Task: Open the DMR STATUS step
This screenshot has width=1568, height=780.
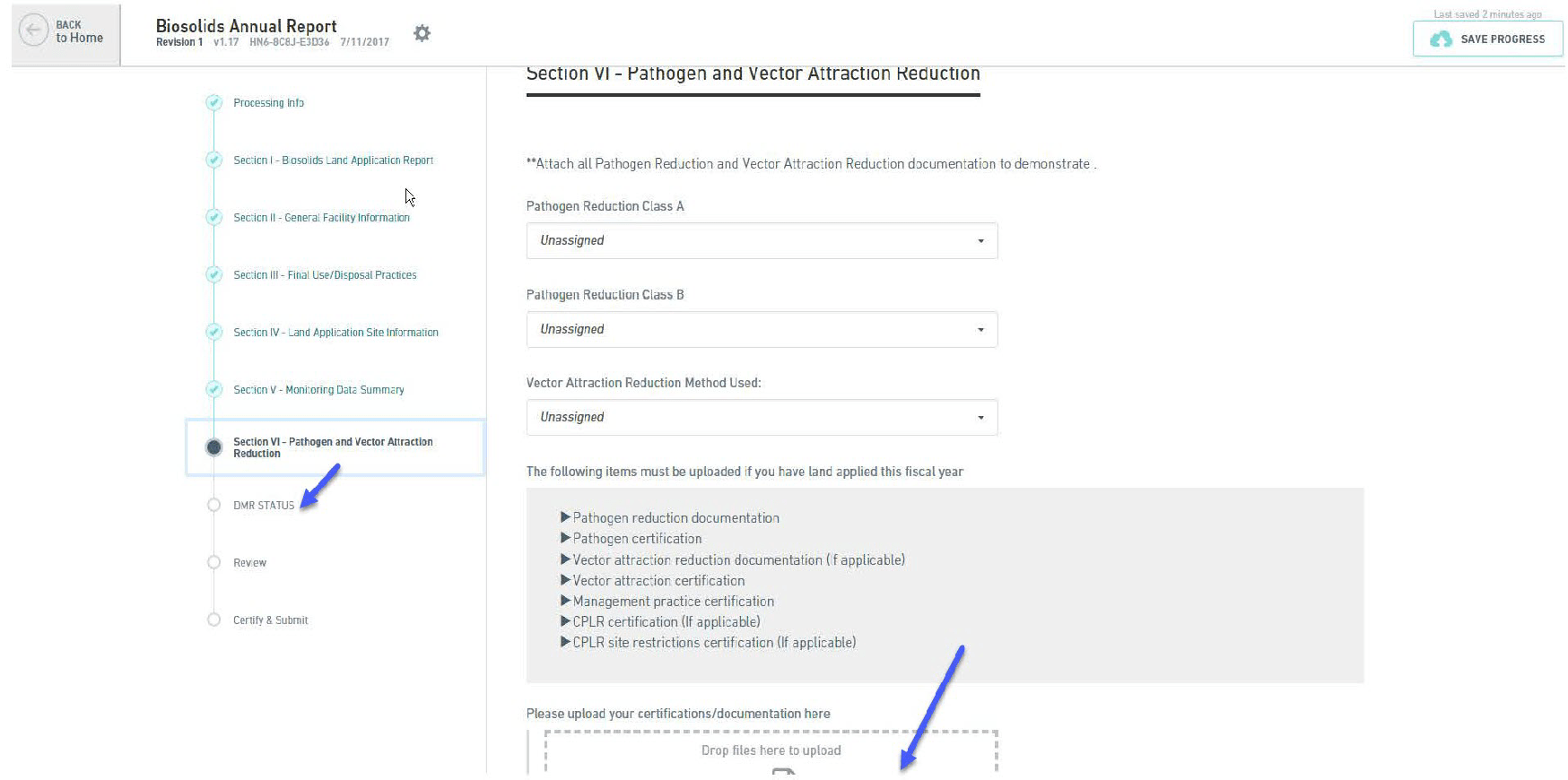Action: point(264,506)
